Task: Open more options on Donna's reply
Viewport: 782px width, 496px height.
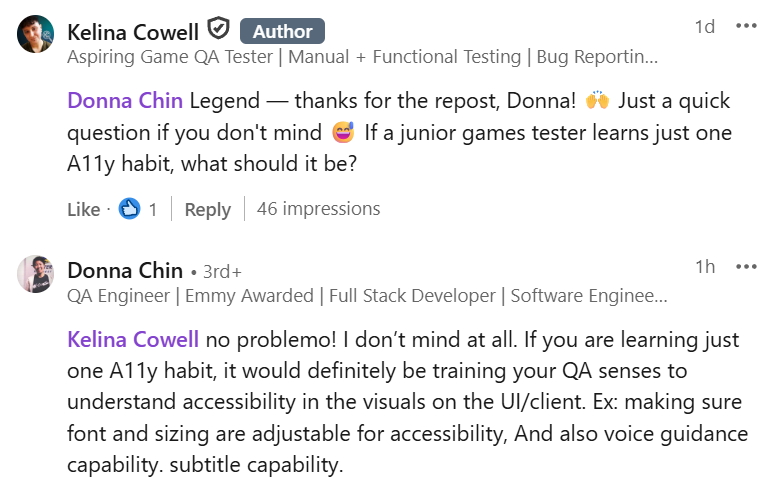Action: pos(746,267)
